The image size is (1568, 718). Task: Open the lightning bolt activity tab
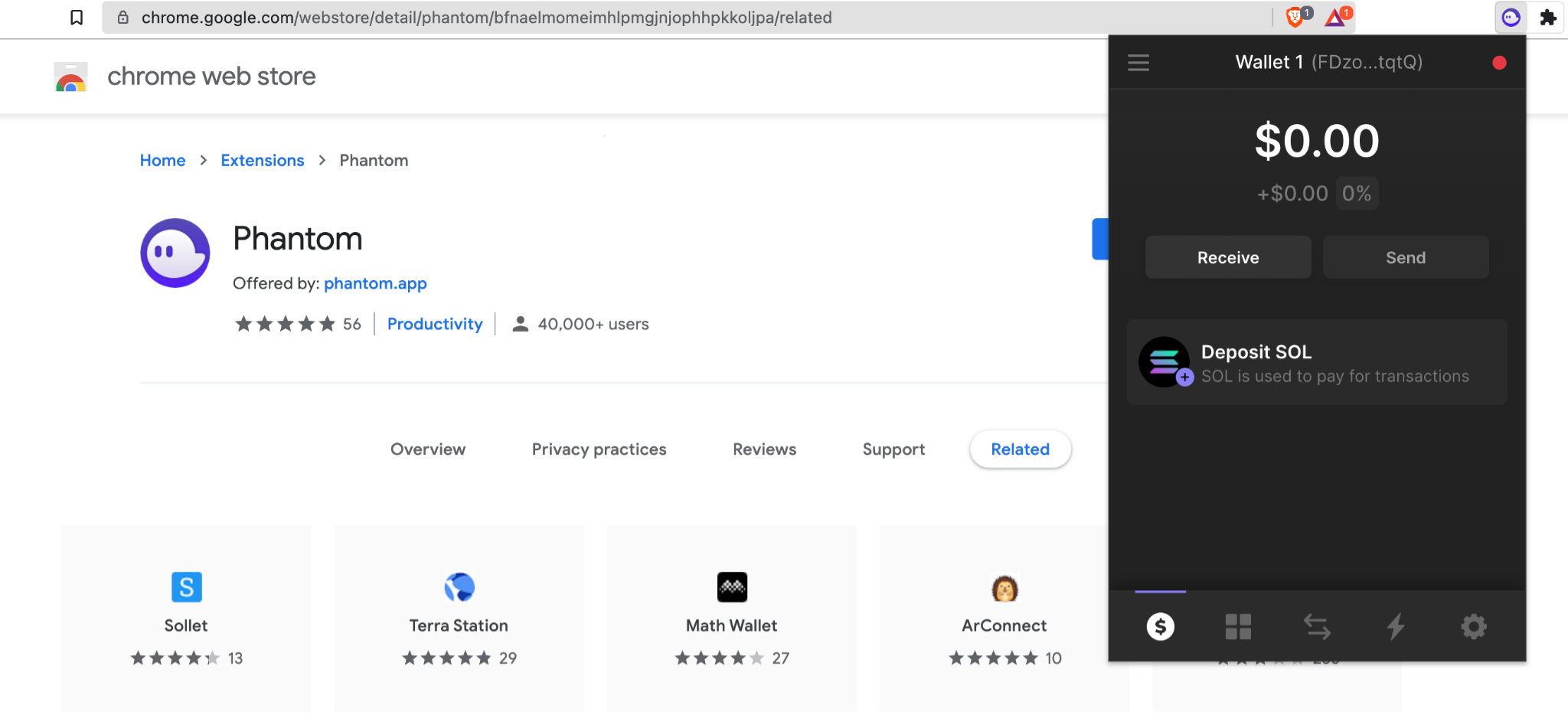(x=1396, y=627)
